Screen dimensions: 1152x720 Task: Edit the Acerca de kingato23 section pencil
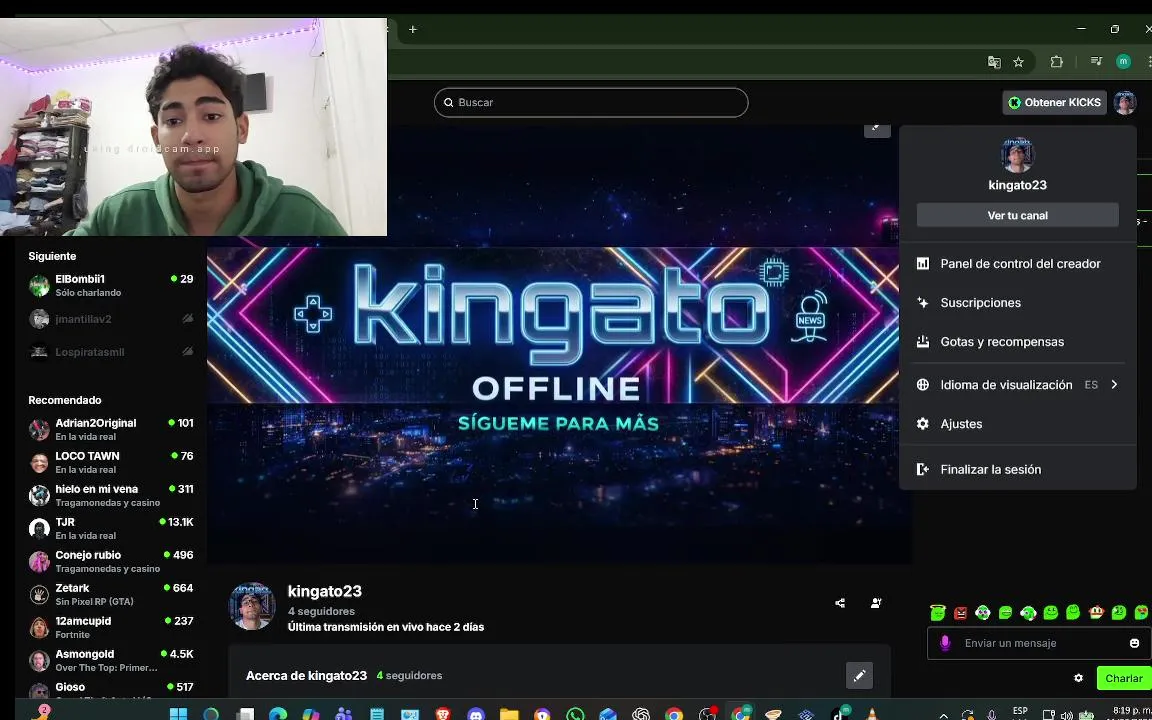pos(860,675)
